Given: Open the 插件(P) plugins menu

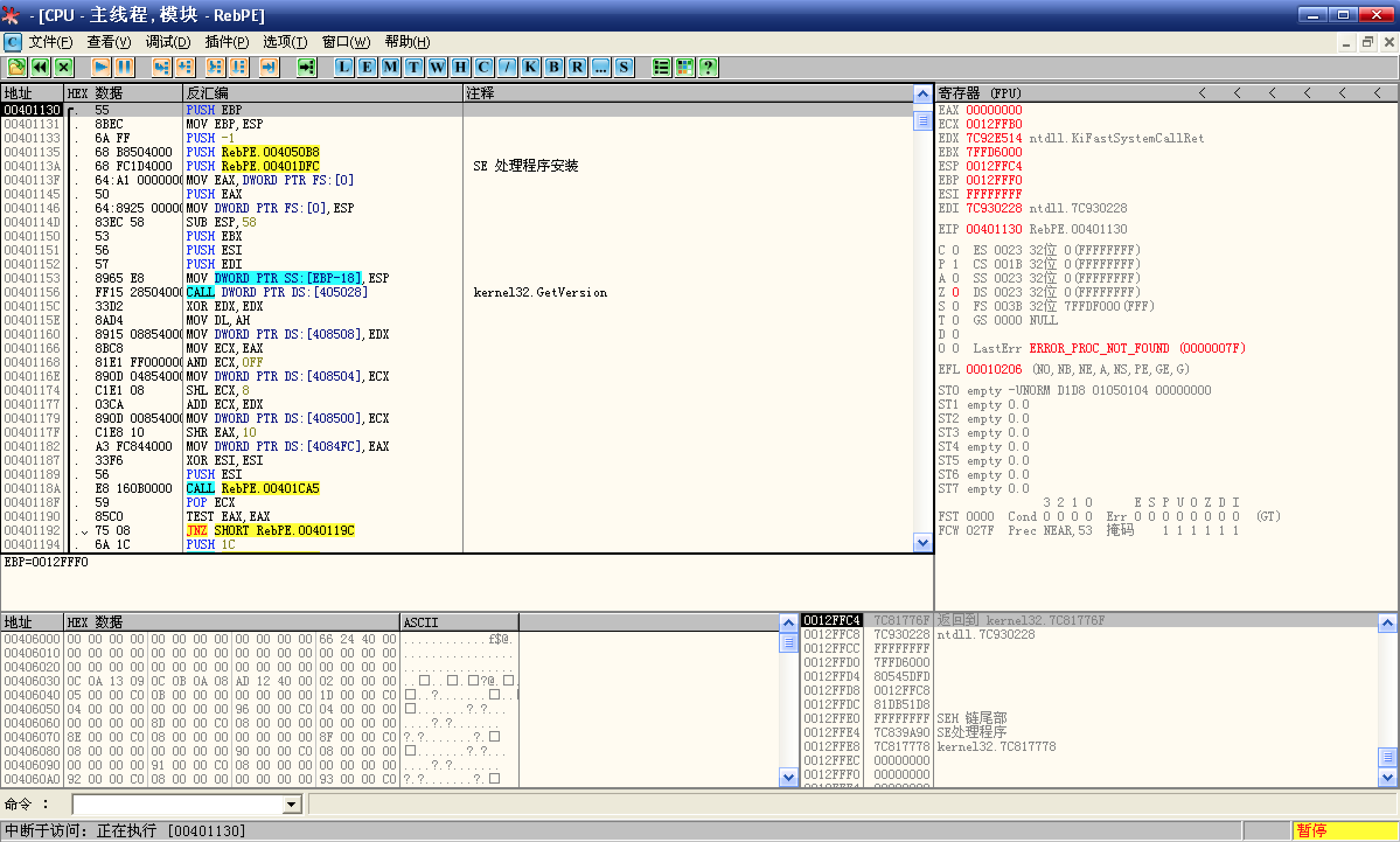Looking at the screenshot, I should coord(227,42).
